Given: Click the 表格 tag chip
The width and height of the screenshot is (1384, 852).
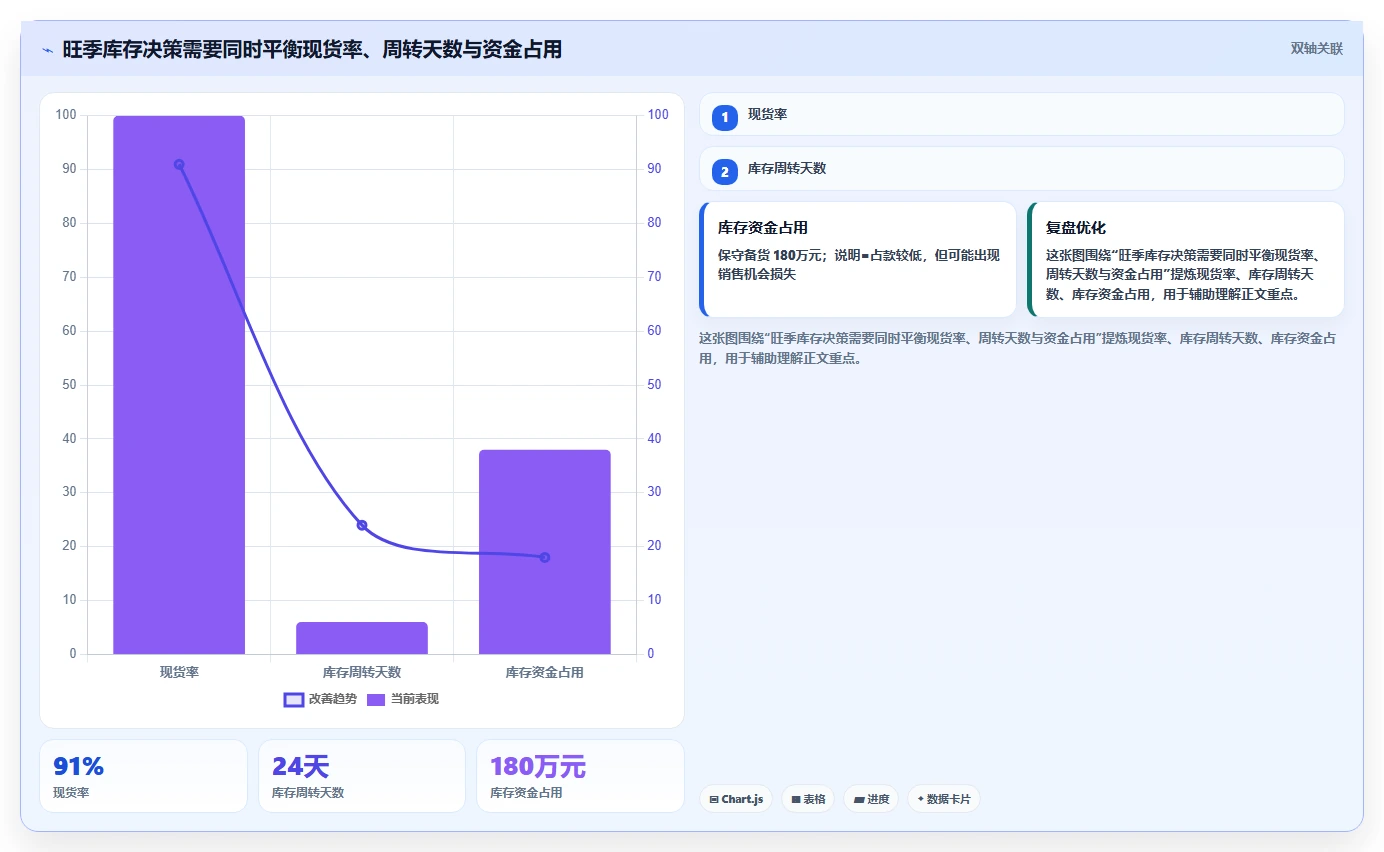Looking at the screenshot, I should (x=808, y=799).
